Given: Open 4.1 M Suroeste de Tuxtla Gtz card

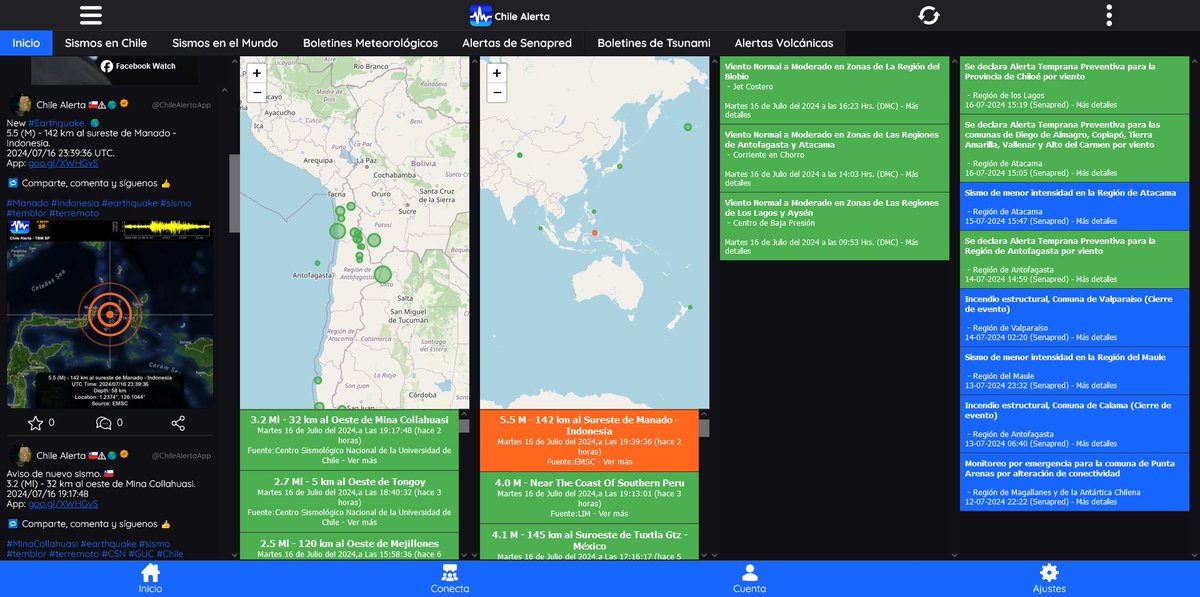Looking at the screenshot, I should 589,542.
